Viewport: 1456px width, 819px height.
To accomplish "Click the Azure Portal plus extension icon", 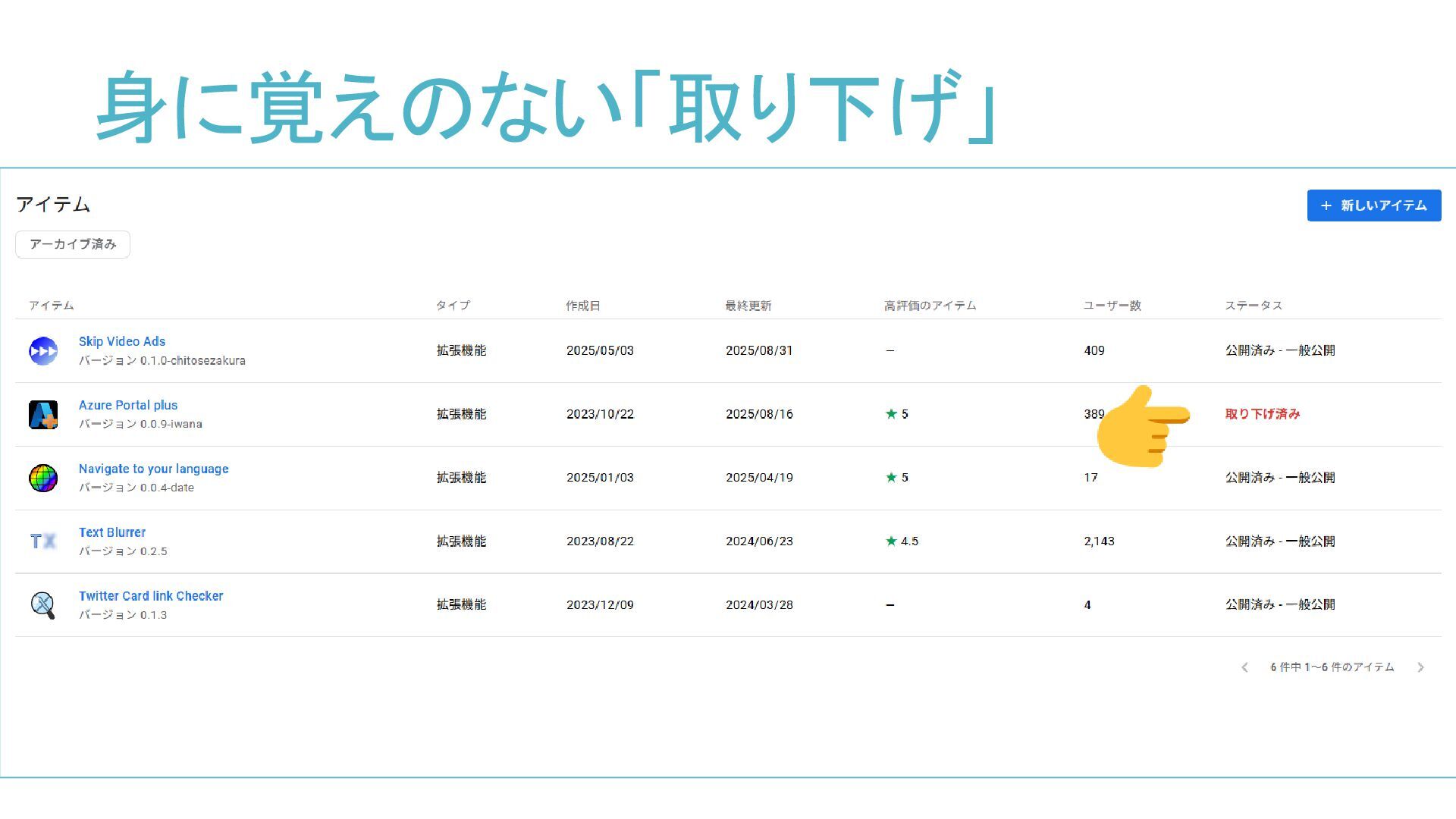I will (x=43, y=415).
